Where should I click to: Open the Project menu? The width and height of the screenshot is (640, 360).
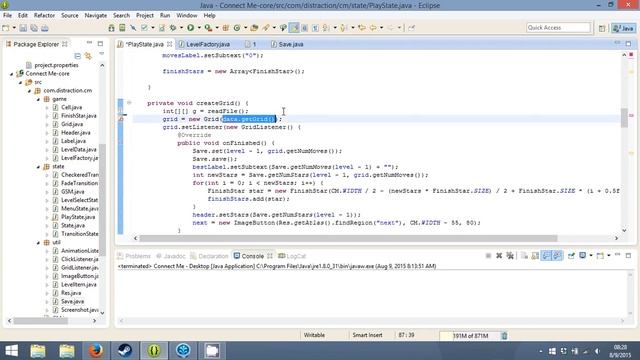tap(144, 16)
